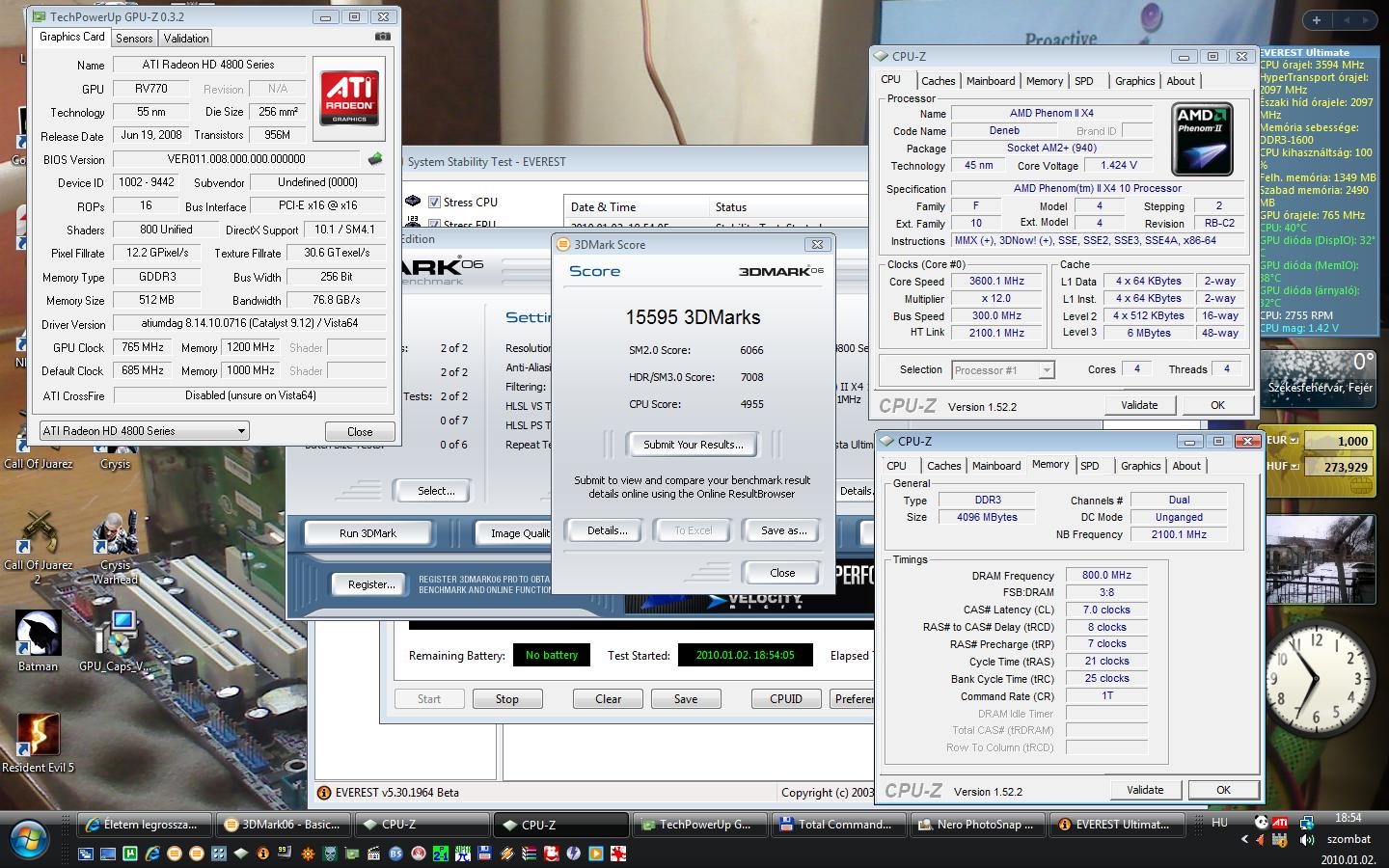Open the CPU tab in the lower CPU-Z window
The image size is (1389, 868).
(896, 466)
